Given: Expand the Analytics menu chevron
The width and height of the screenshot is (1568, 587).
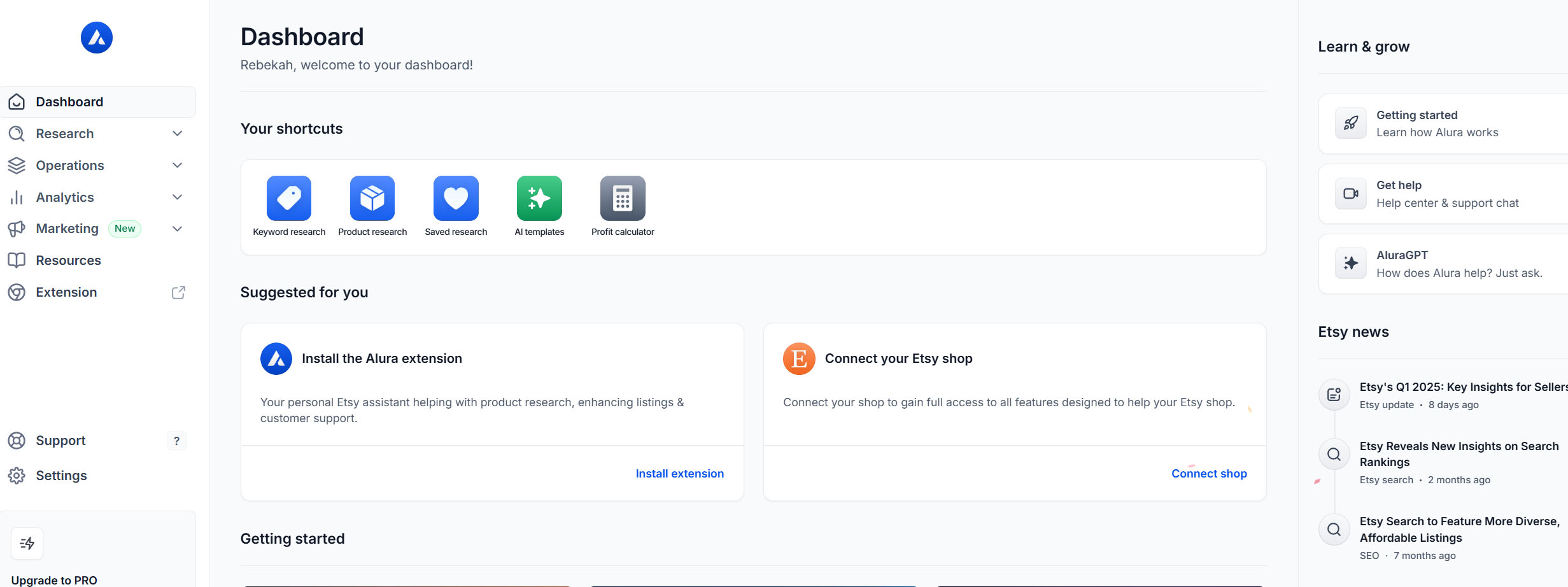Looking at the screenshot, I should (x=178, y=197).
